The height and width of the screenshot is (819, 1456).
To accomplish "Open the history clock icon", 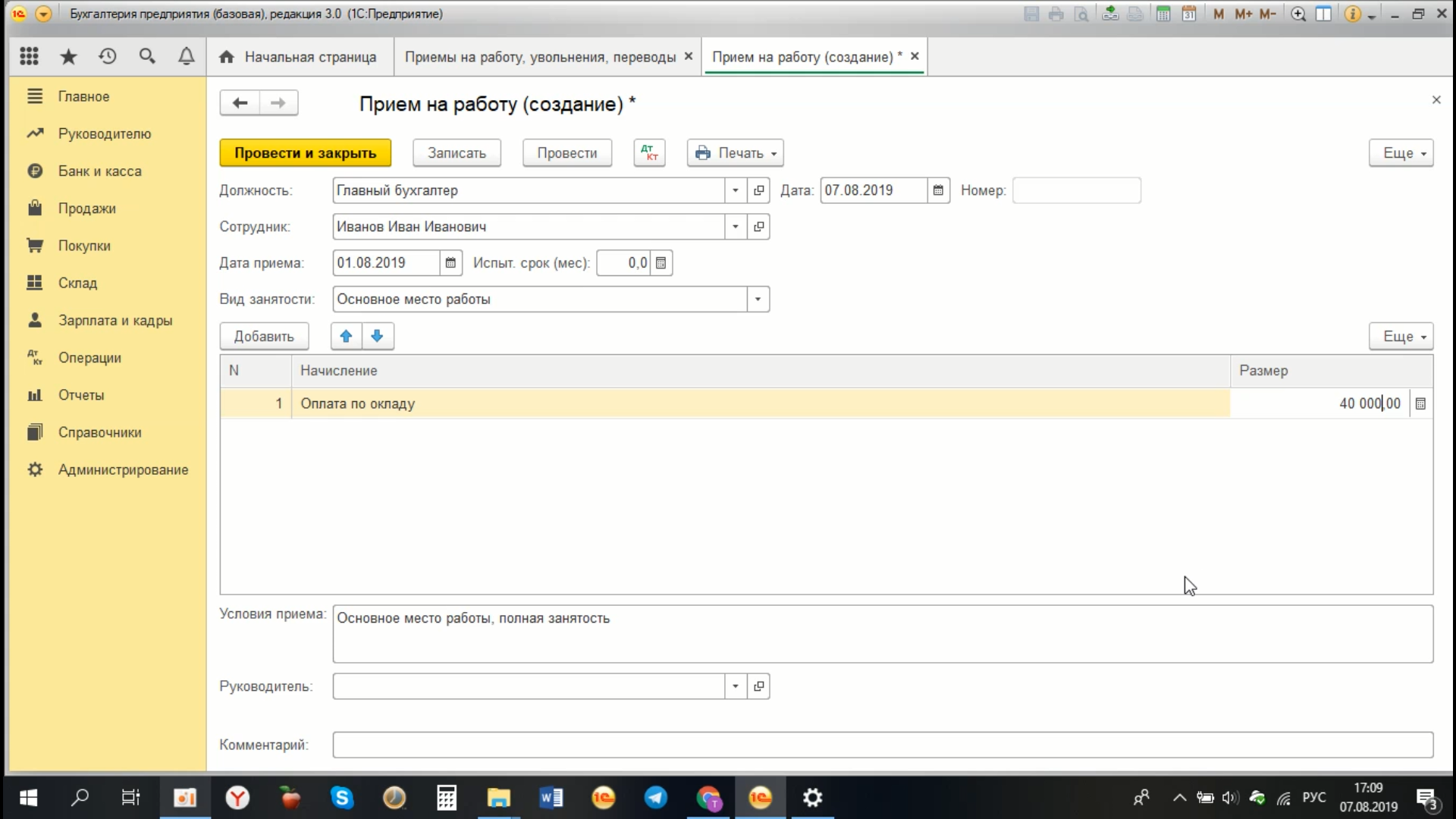I will click(108, 57).
